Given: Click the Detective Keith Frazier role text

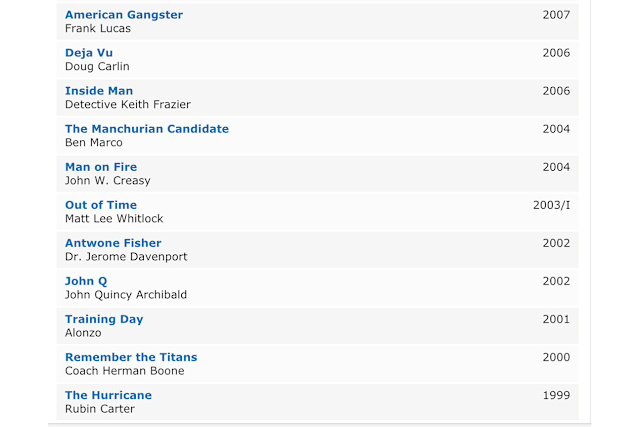Looking at the screenshot, I should pos(128,105).
